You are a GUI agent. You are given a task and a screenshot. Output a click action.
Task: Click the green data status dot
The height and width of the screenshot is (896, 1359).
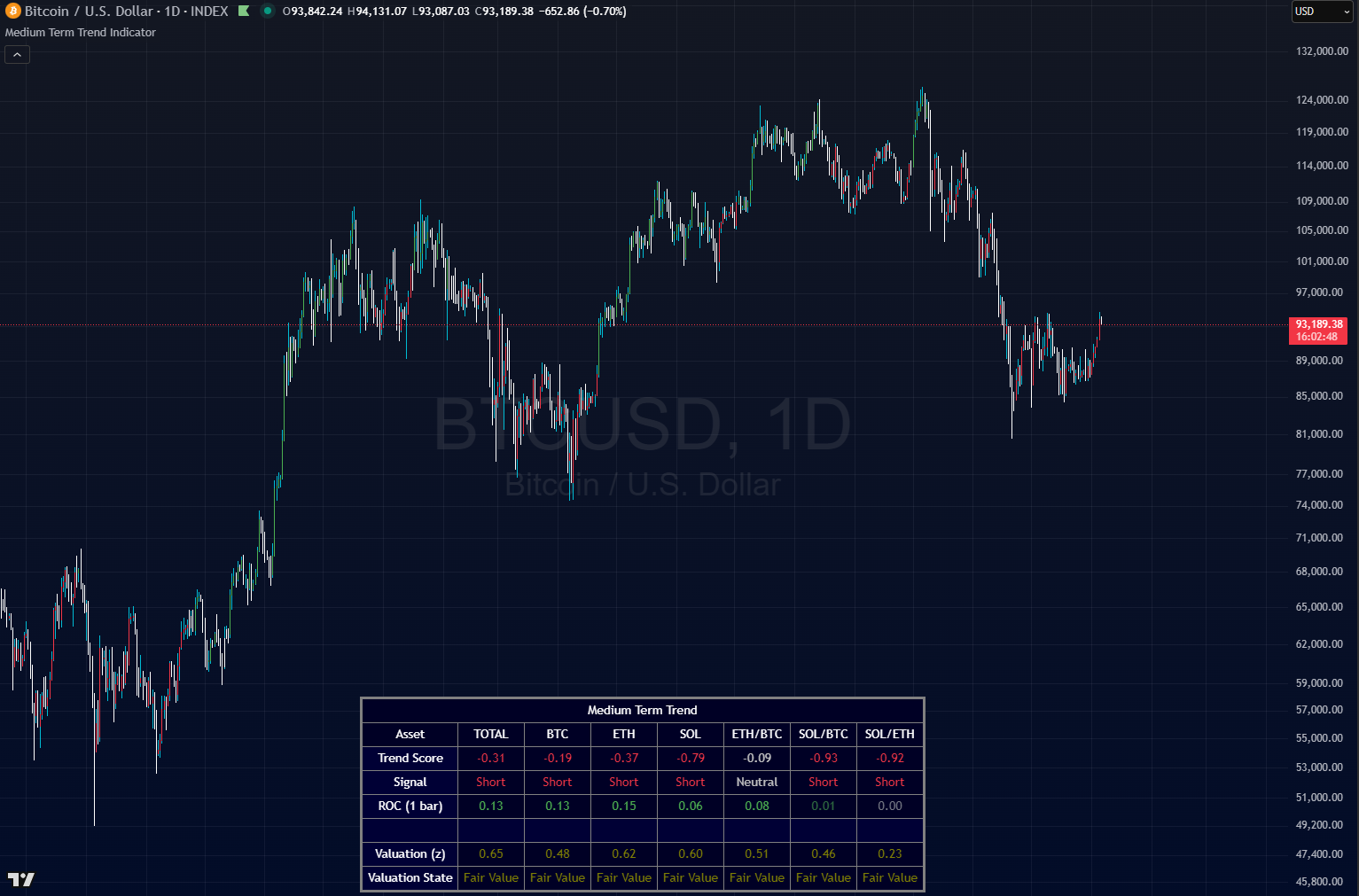(x=266, y=12)
